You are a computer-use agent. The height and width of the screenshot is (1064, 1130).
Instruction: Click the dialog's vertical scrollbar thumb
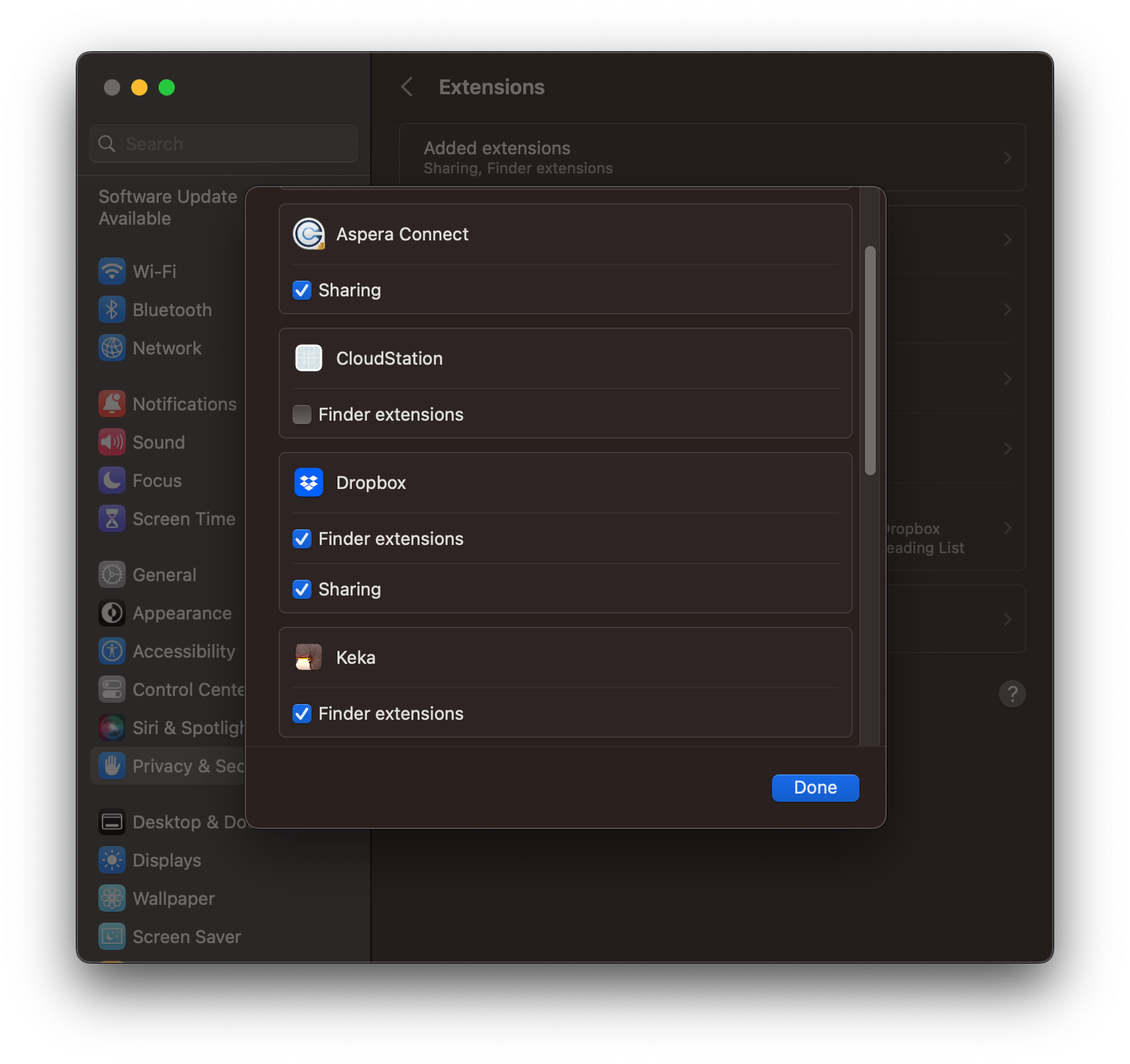(870, 361)
